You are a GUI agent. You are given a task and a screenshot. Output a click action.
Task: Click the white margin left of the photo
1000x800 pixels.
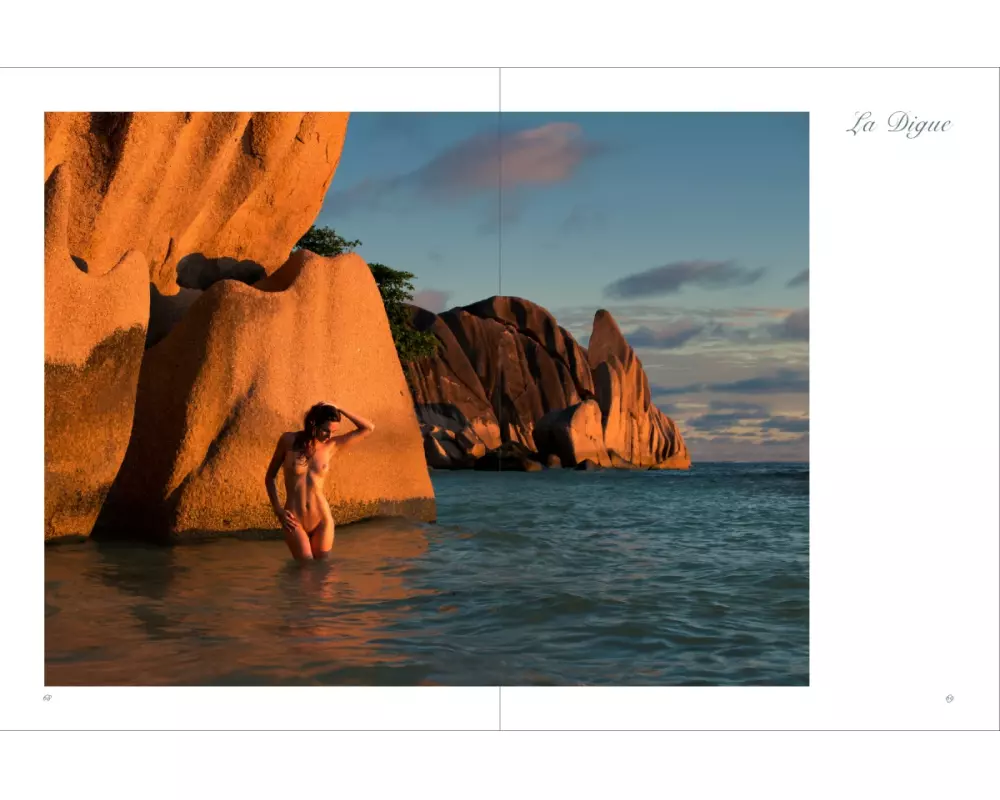(22, 400)
